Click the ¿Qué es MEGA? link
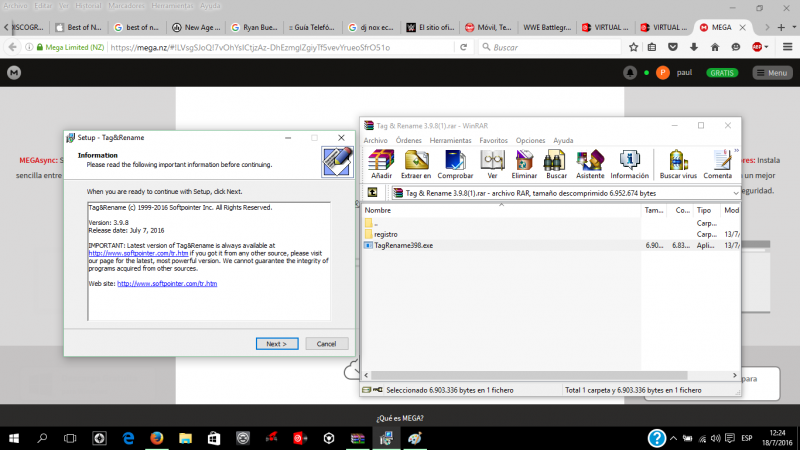The image size is (800, 450). 399,418
